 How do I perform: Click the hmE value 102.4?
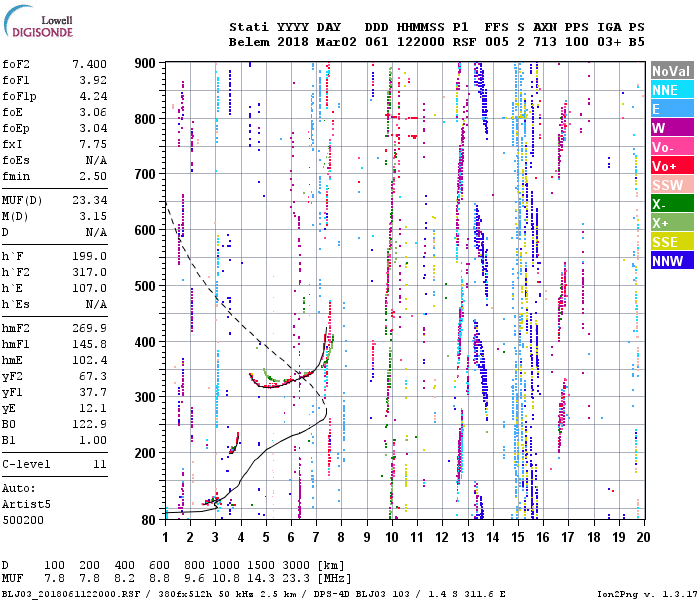[89, 360]
